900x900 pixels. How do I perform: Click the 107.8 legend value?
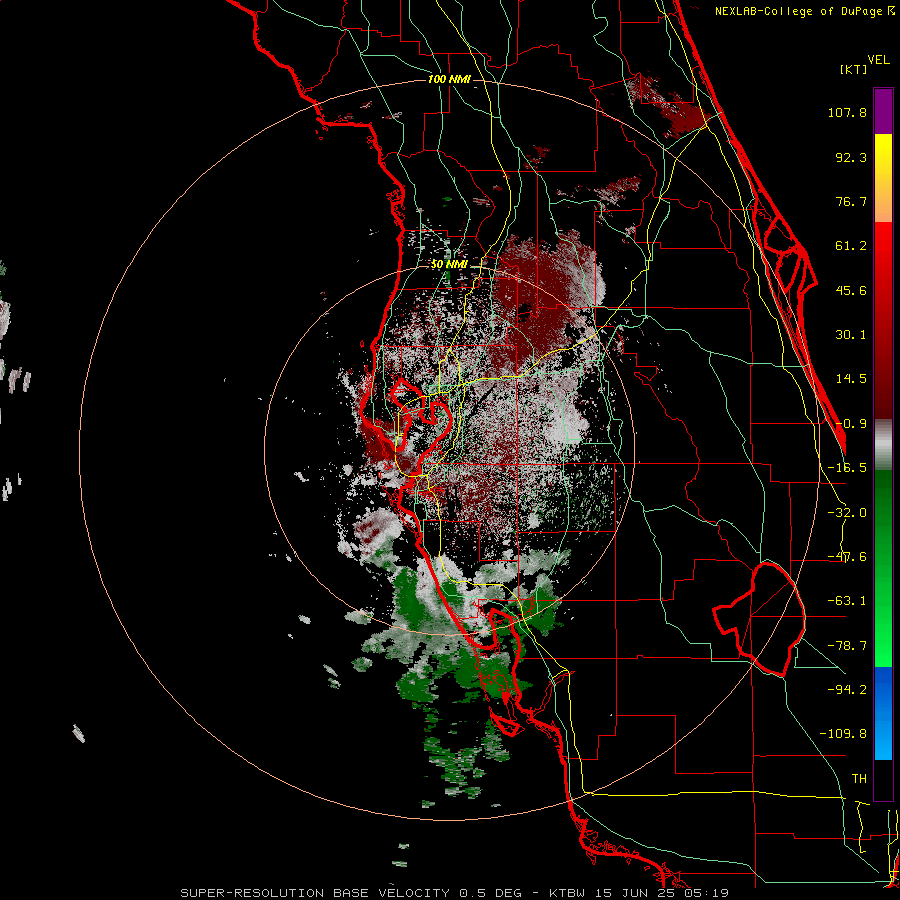pyautogui.click(x=847, y=112)
